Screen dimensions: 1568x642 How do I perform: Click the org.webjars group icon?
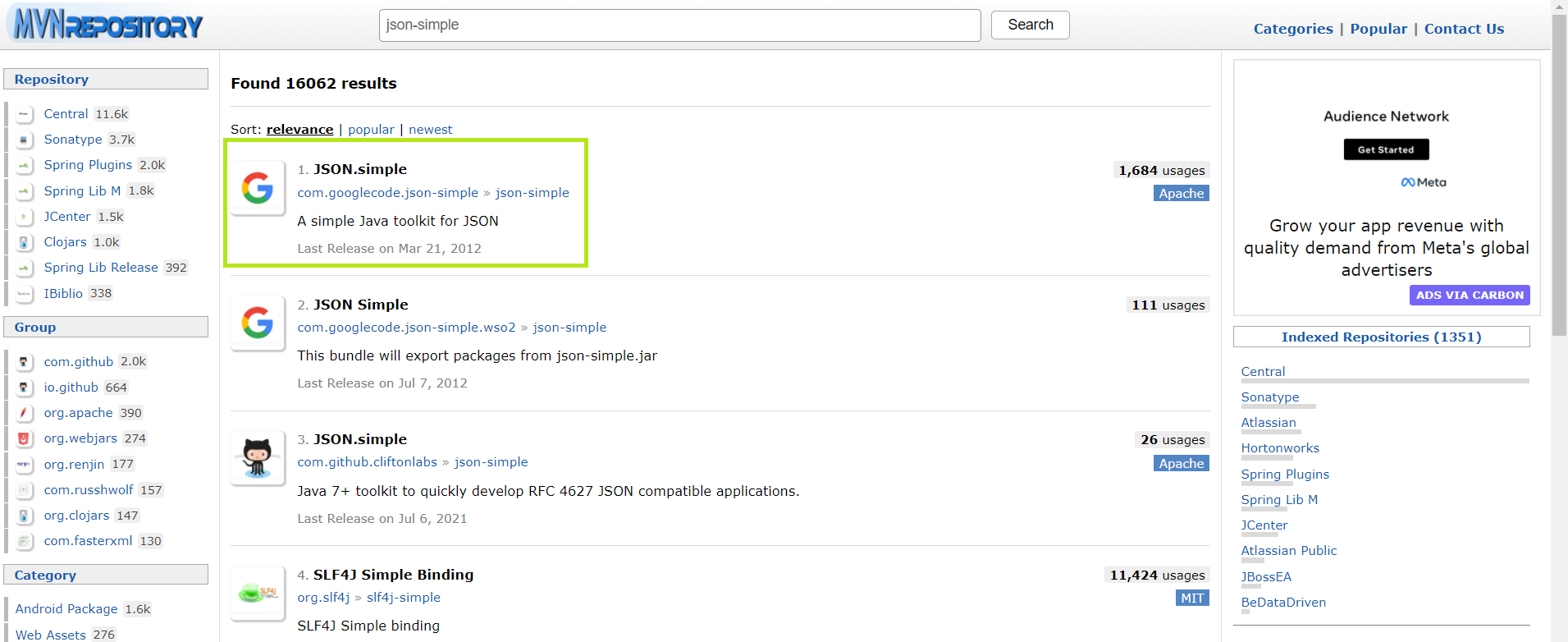[25, 438]
